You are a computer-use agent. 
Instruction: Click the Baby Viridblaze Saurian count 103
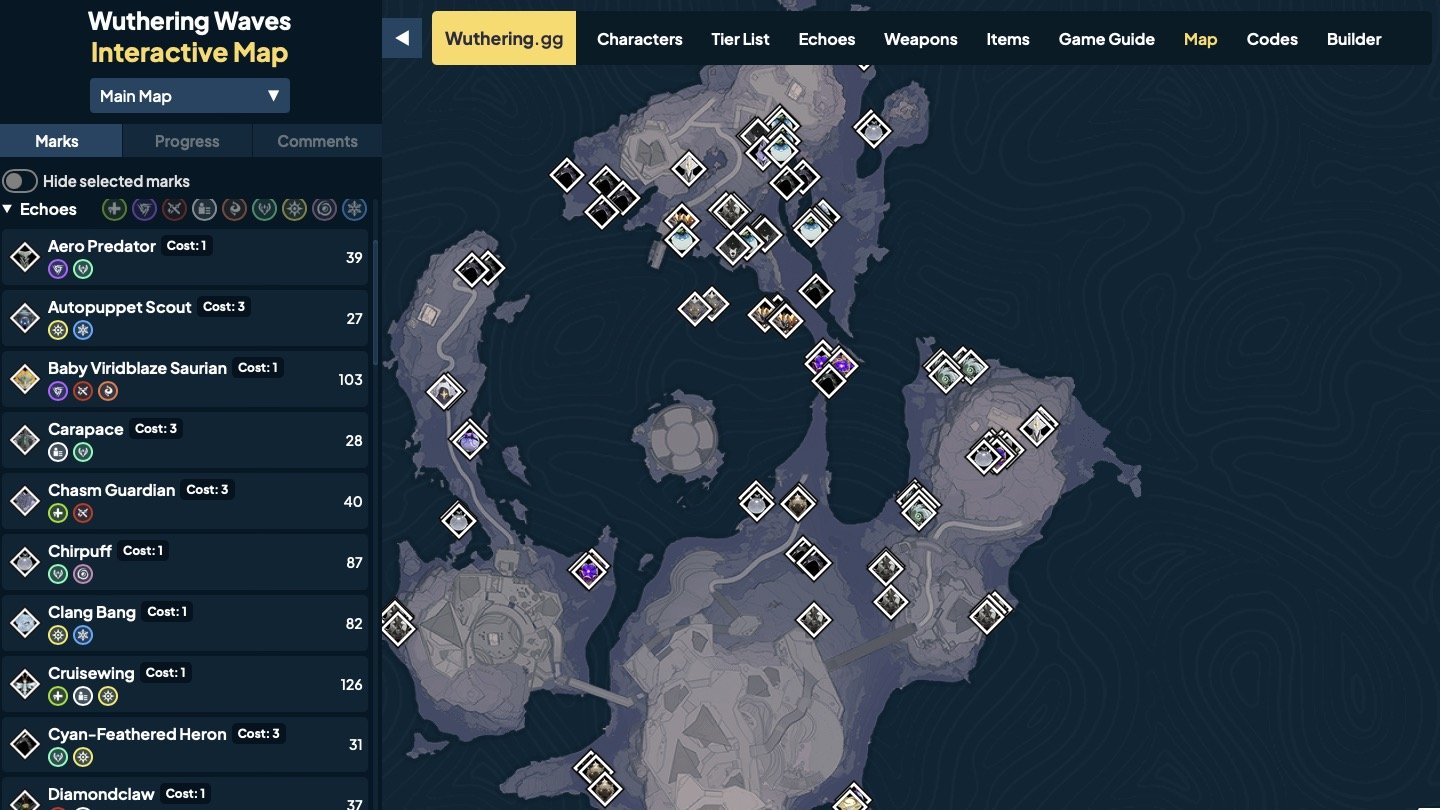(x=351, y=380)
